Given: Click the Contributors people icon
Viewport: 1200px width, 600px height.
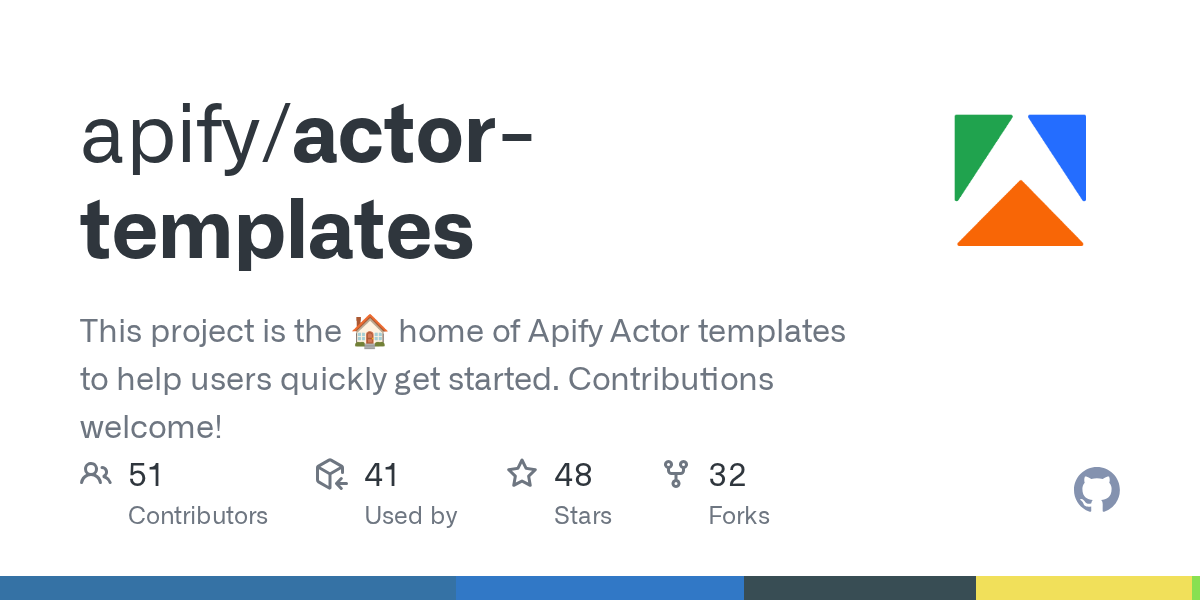Looking at the screenshot, I should pyautogui.click(x=96, y=474).
